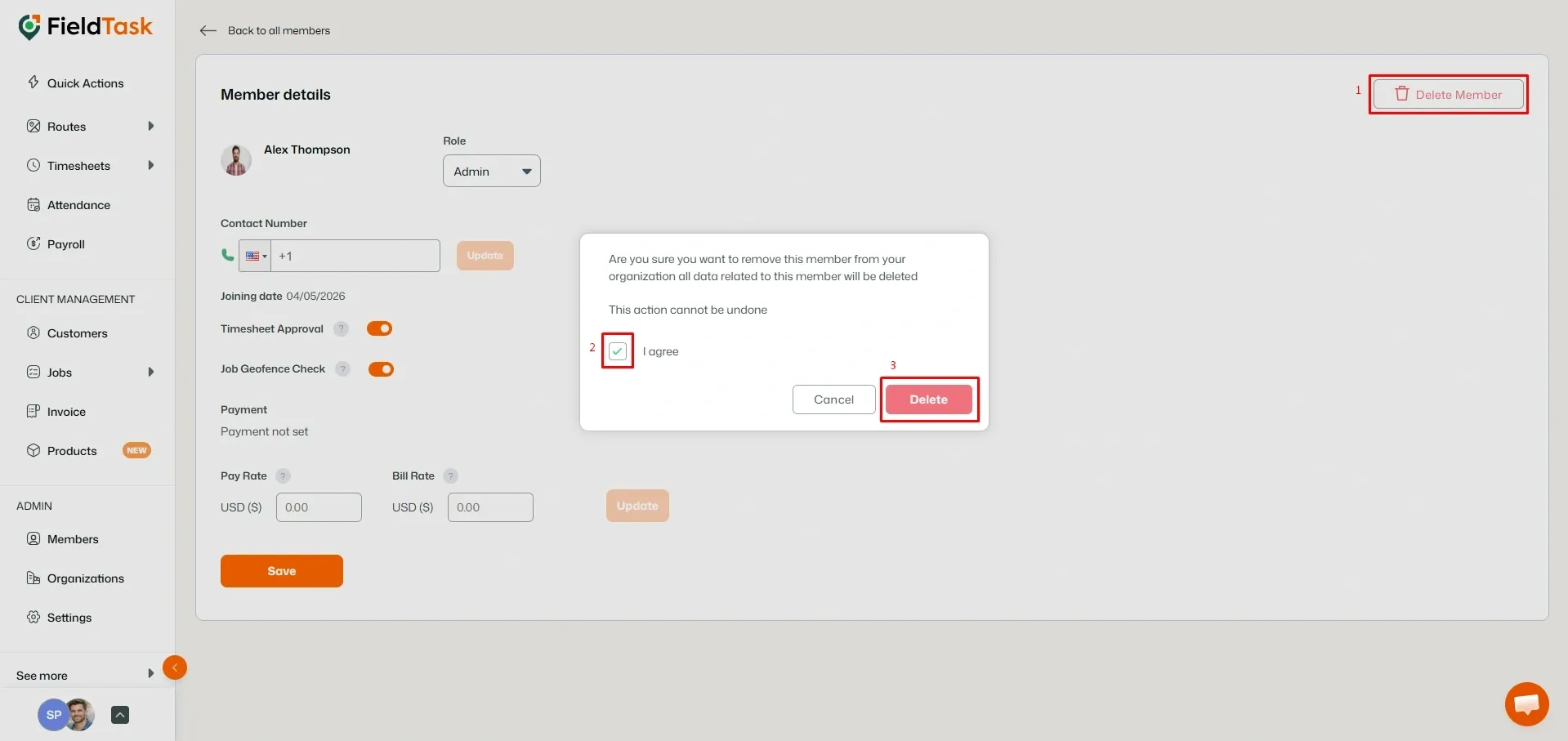Screen dimensions: 1568x741
Task: Confirm with the red Delete button
Action: click(x=929, y=400)
